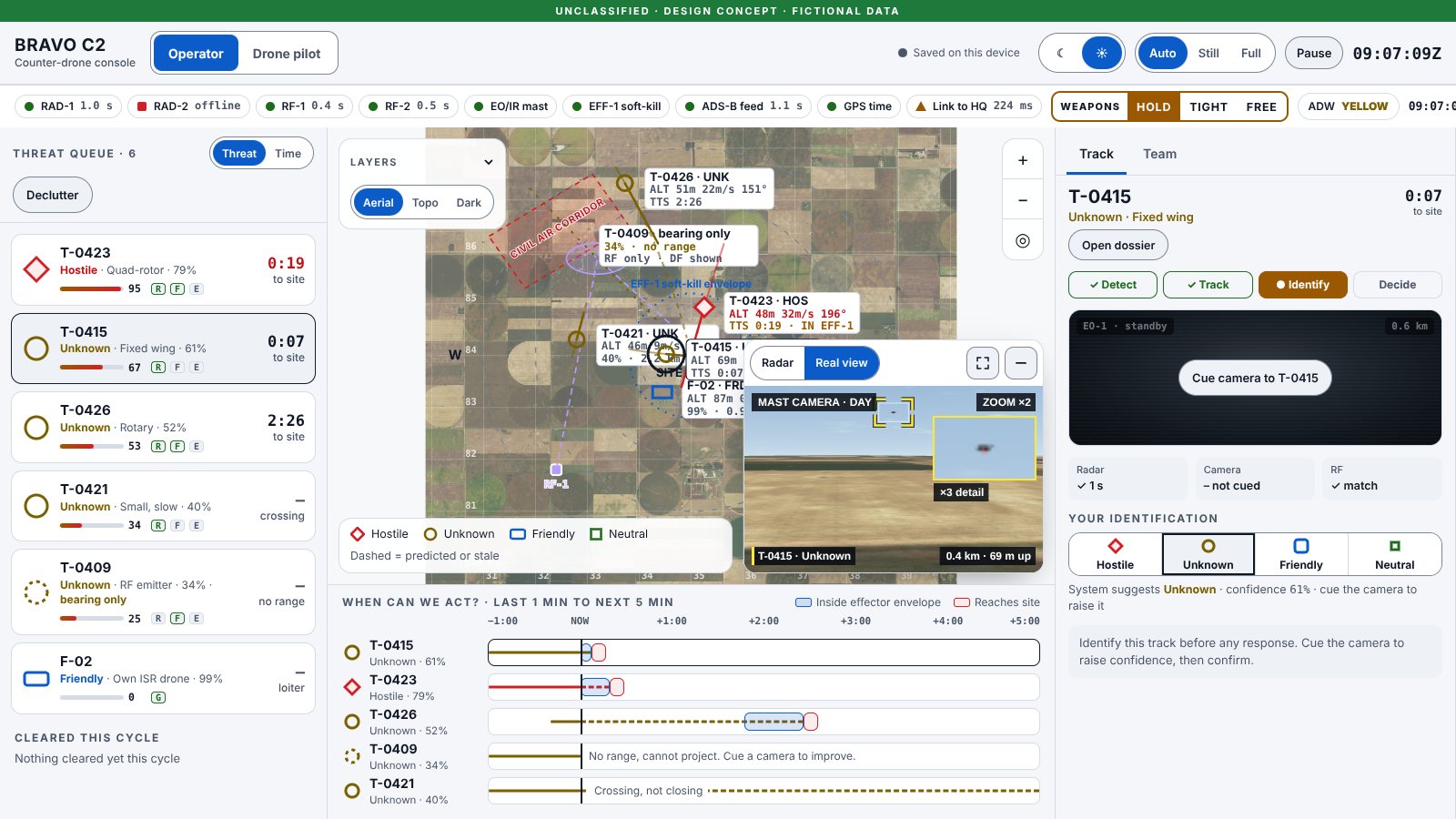Open dossier for T-0415
The height and width of the screenshot is (819, 1456).
1118,245
